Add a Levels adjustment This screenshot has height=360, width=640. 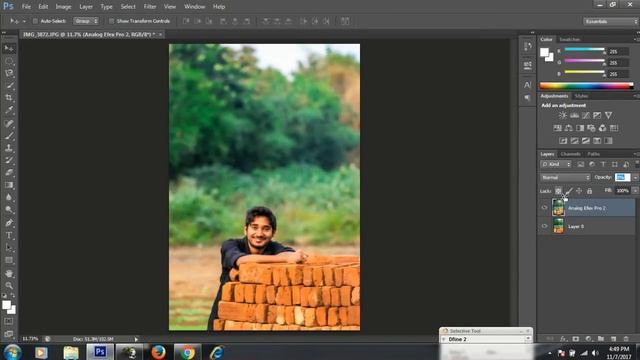click(x=574, y=116)
